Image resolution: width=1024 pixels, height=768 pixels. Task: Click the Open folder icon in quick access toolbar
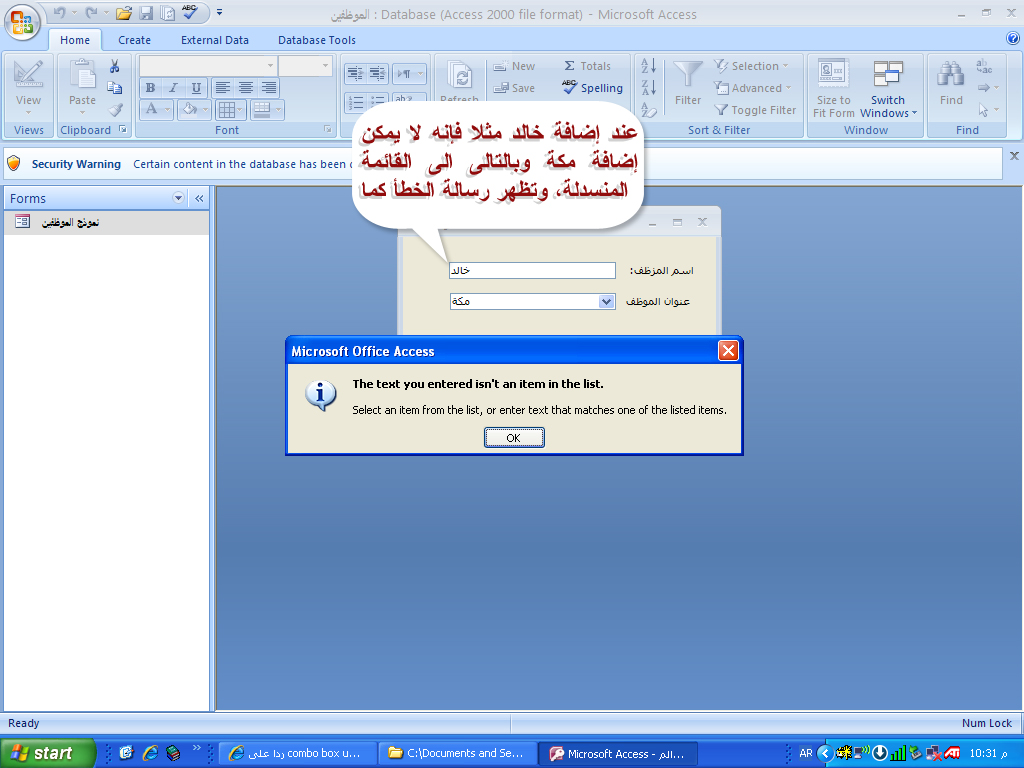pos(124,12)
